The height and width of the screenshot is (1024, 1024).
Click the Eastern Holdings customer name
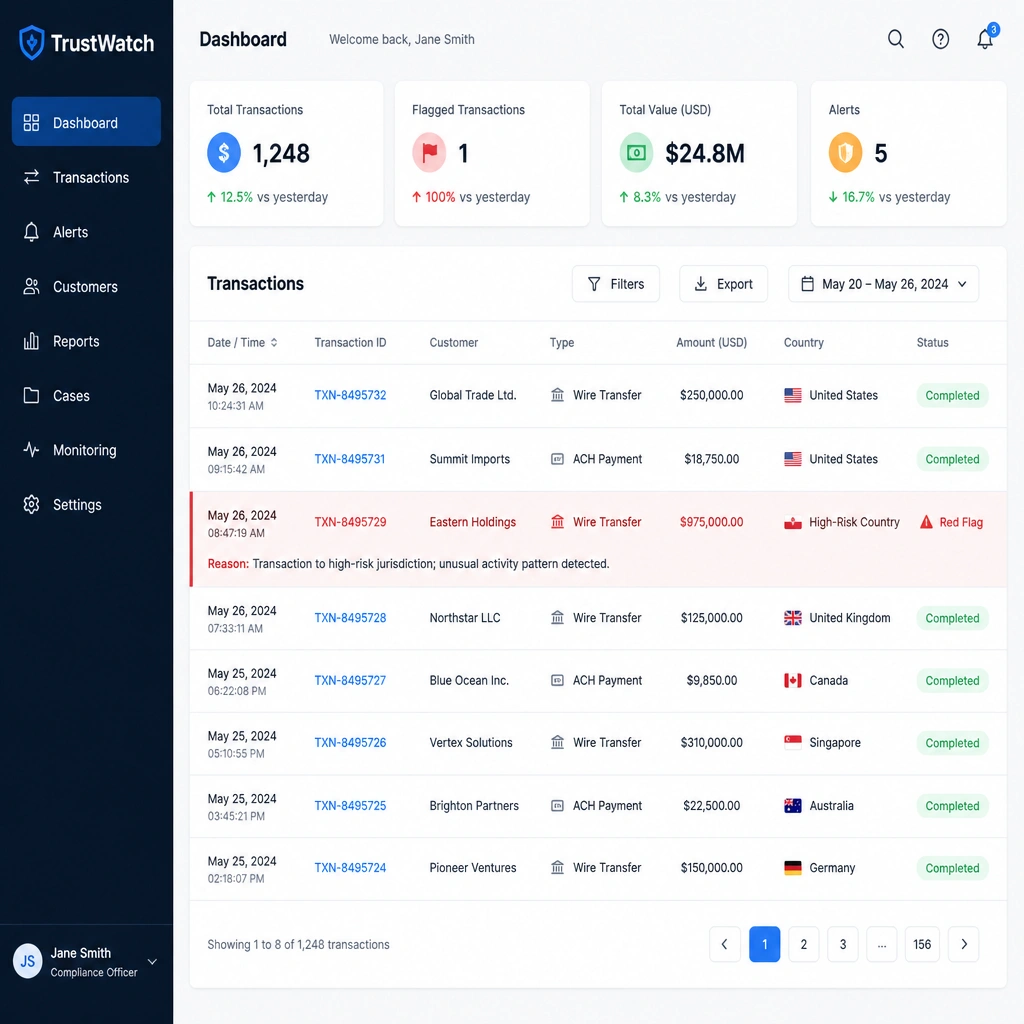[472, 522]
